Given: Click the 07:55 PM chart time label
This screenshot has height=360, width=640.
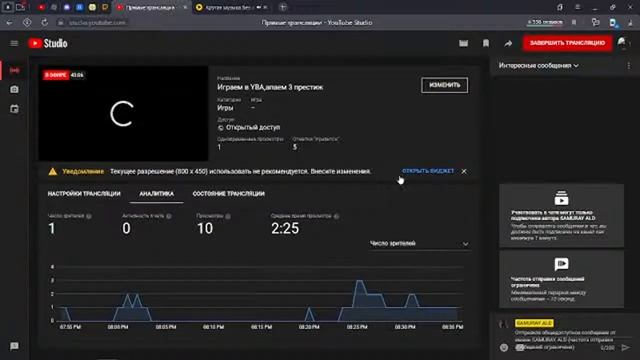Looking at the screenshot, I should click(x=70, y=327).
